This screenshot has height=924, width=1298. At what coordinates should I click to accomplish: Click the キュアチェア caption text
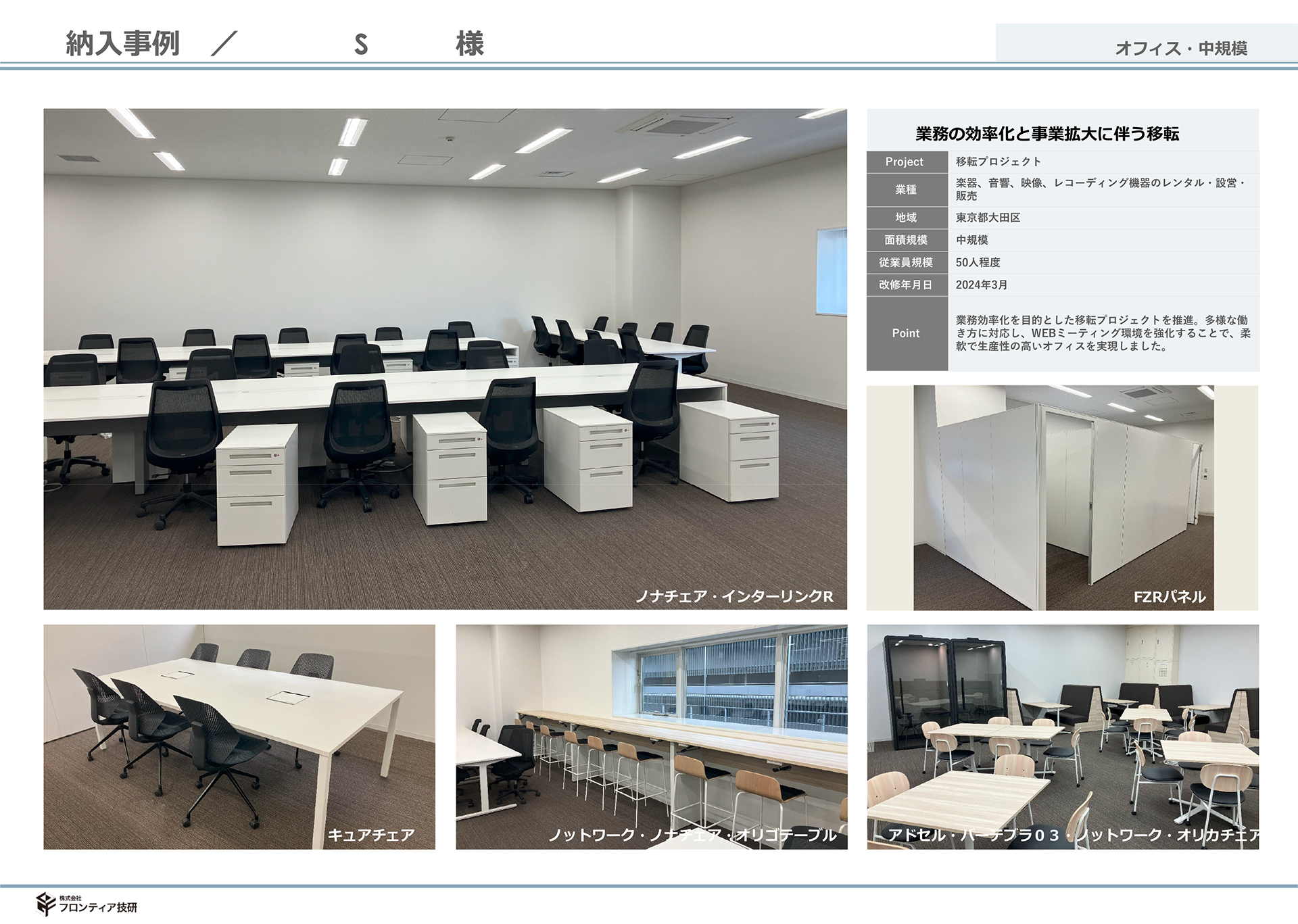click(x=370, y=835)
